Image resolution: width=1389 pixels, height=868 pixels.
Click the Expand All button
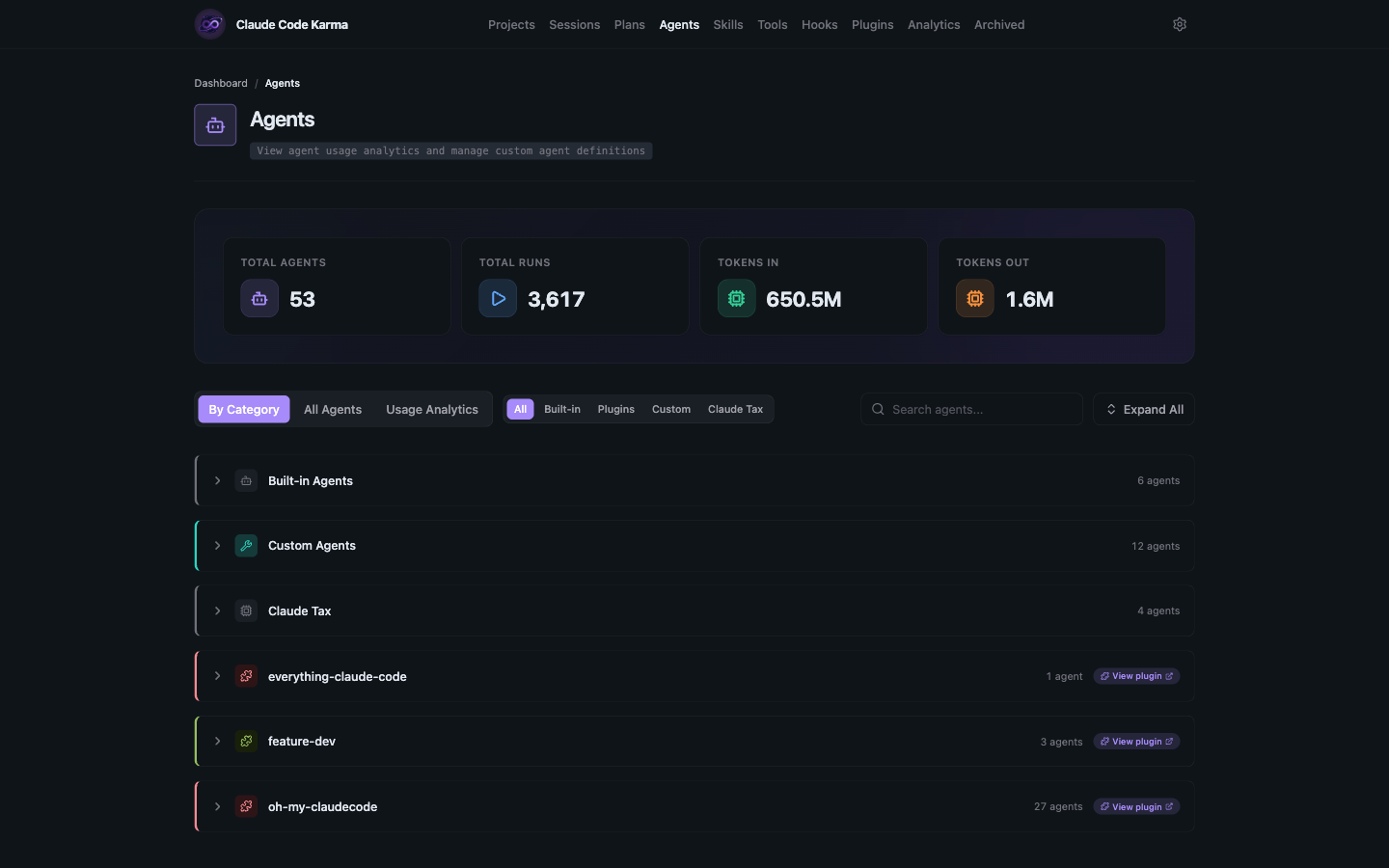(1144, 409)
